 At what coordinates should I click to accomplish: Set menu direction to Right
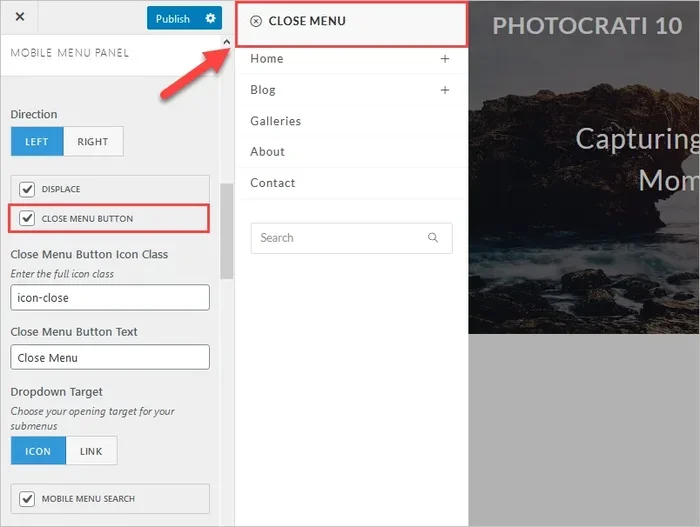point(93,142)
